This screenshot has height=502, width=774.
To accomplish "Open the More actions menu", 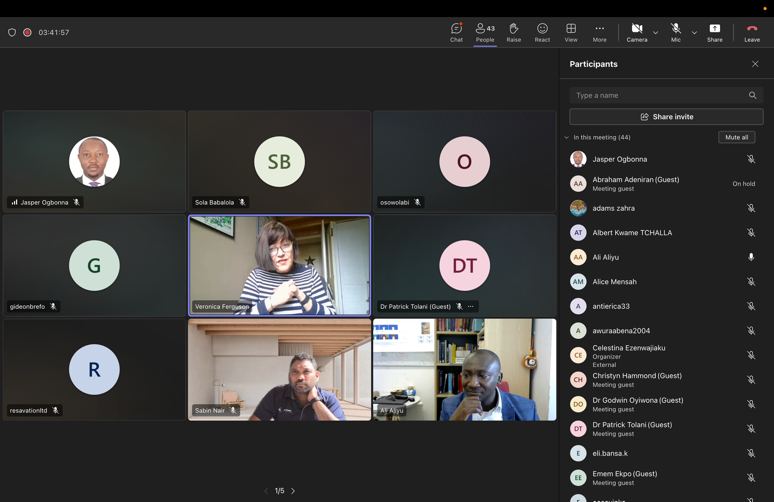I will 599,33.
